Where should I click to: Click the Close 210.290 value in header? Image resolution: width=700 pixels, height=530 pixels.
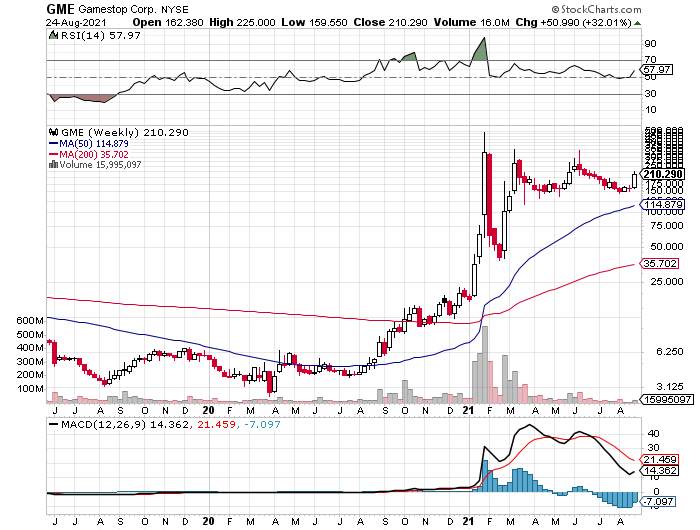tap(390, 22)
